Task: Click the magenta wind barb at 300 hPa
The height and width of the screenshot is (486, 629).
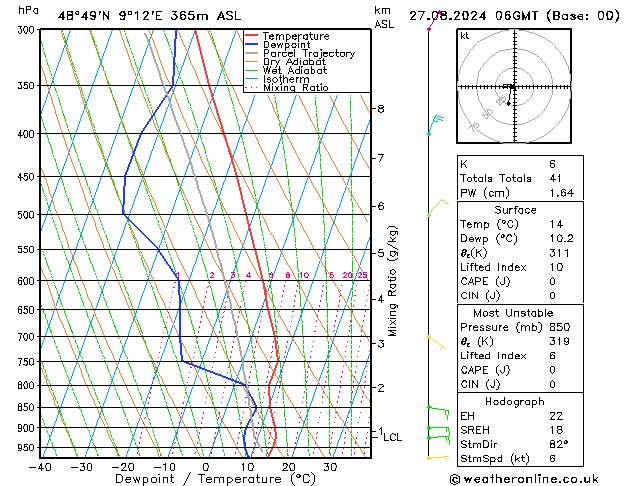Action: pyautogui.click(x=435, y=20)
